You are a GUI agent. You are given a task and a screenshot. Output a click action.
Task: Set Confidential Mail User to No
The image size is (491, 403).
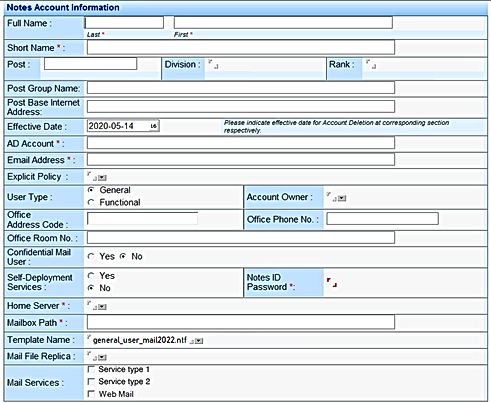tap(123, 256)
